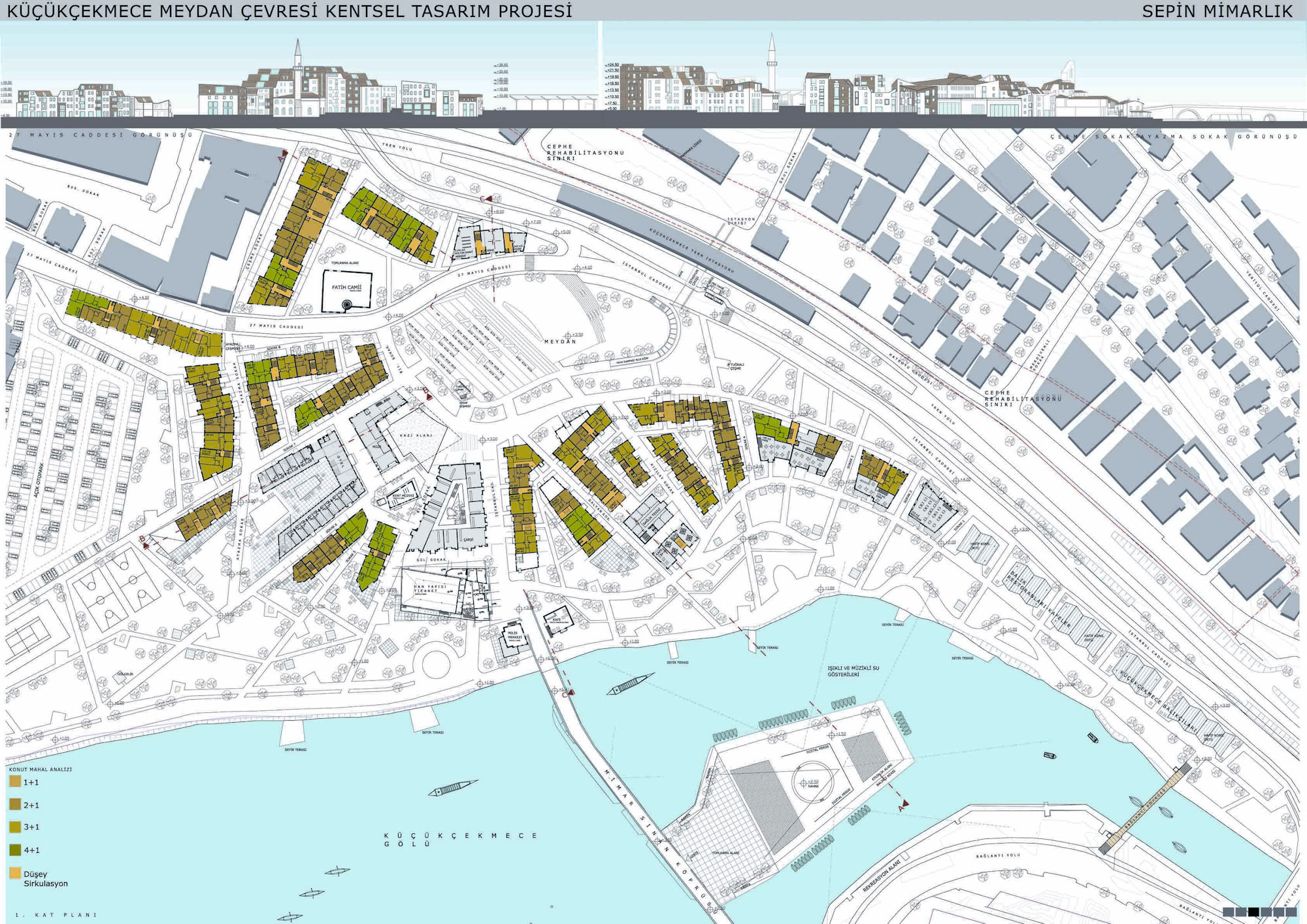Viewport: 1307px width, 924px height.
Task: Click the FATİH CAMİİ mosque outline
Action: click(347, 290)
